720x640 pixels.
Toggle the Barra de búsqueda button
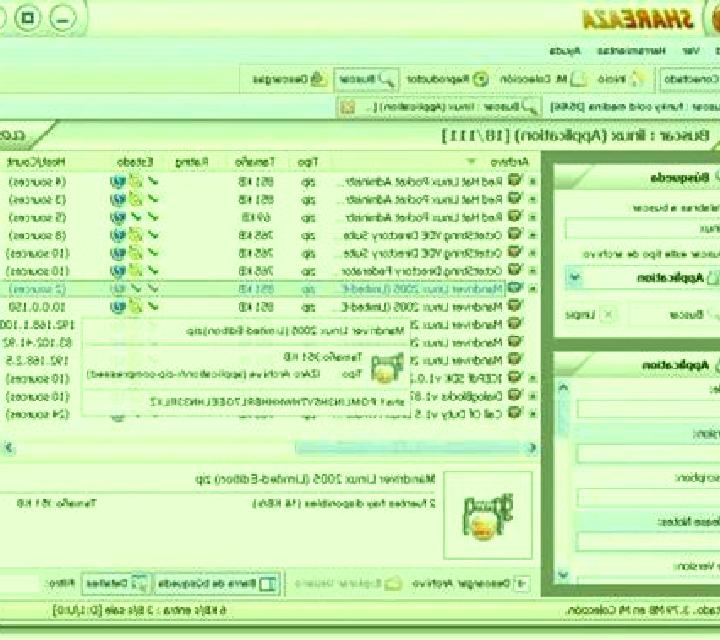pos(216,584)
